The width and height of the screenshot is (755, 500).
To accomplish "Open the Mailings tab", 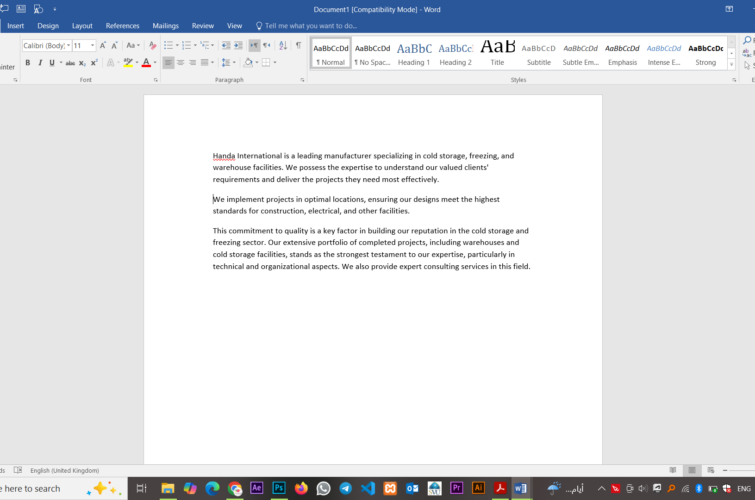I will click(x=166, y=26).
